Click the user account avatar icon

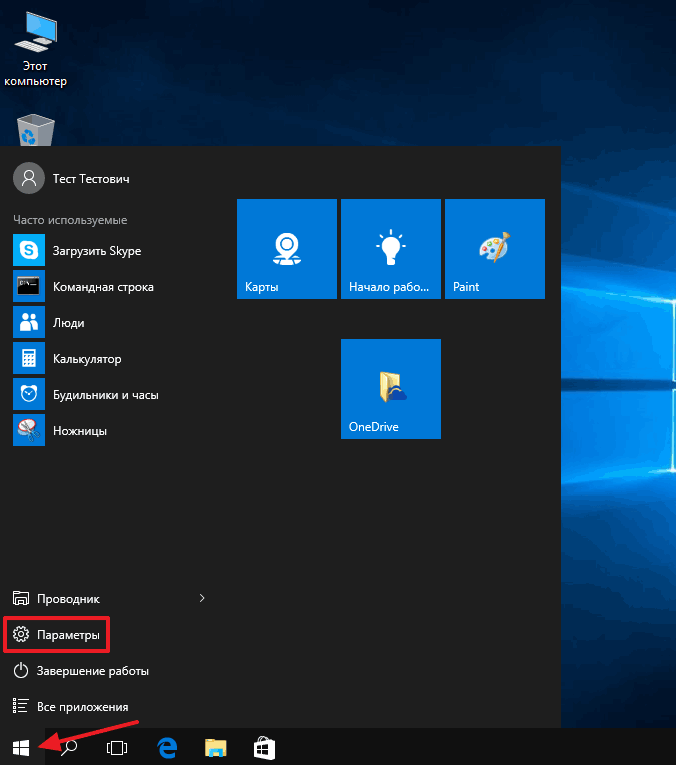point(29,178)
